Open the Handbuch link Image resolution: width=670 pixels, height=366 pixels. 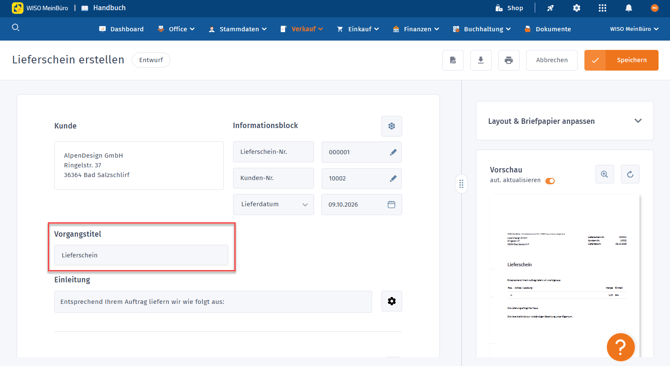(x=104, y=8)
